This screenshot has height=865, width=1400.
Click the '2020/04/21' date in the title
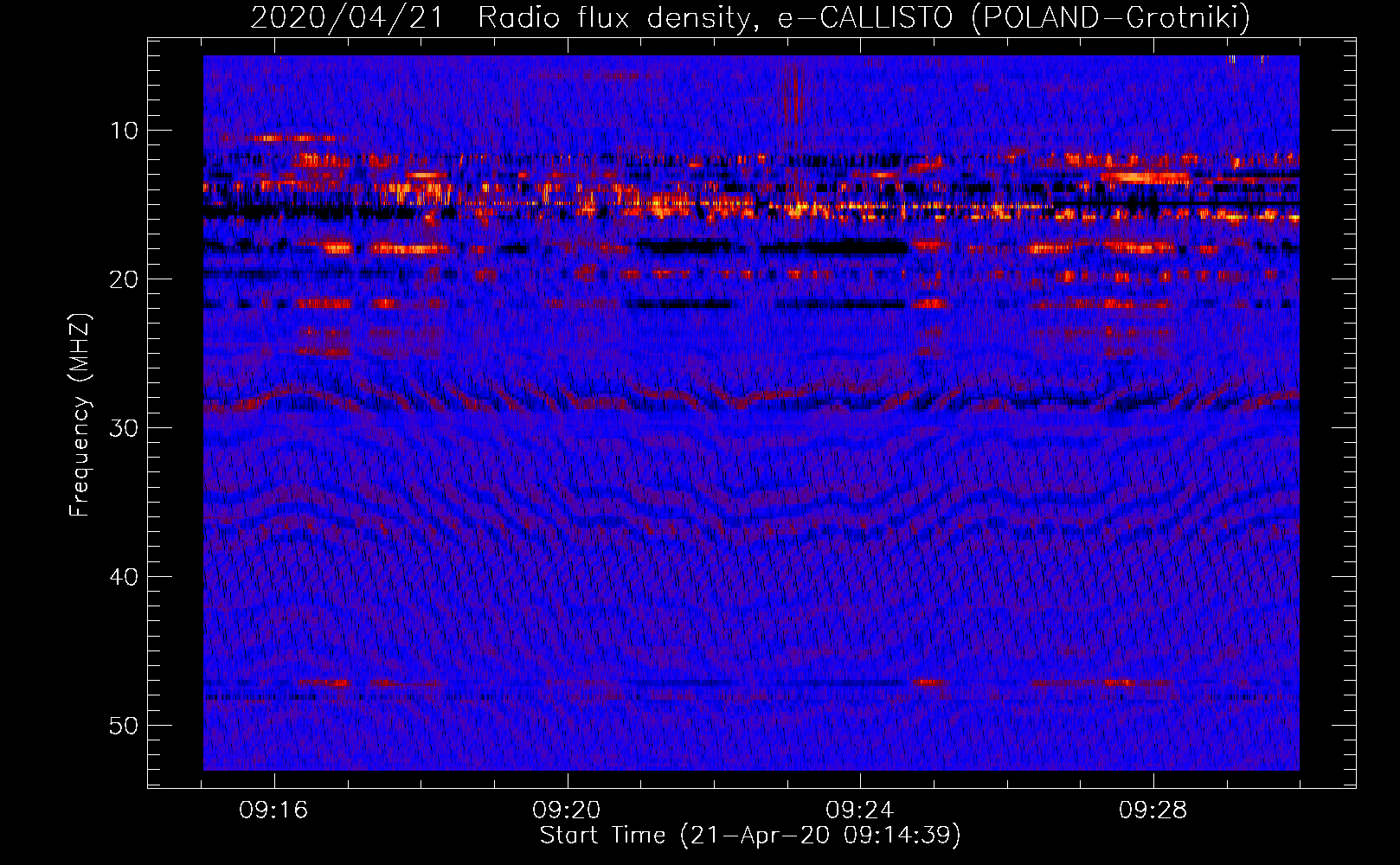point(347,17)
